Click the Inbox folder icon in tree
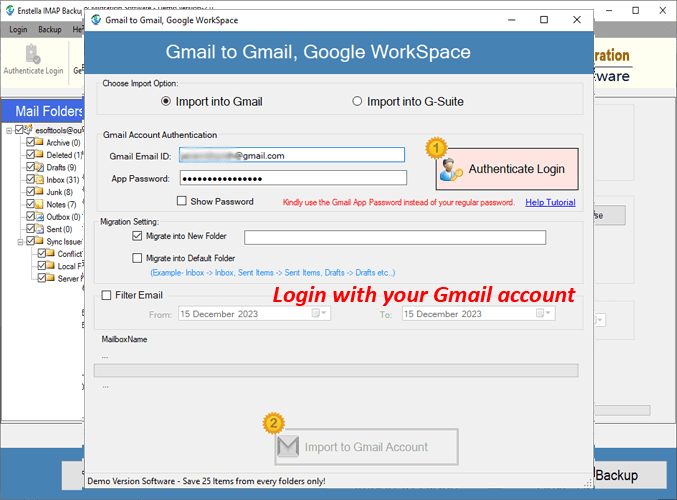 click(x=39, y=179)
